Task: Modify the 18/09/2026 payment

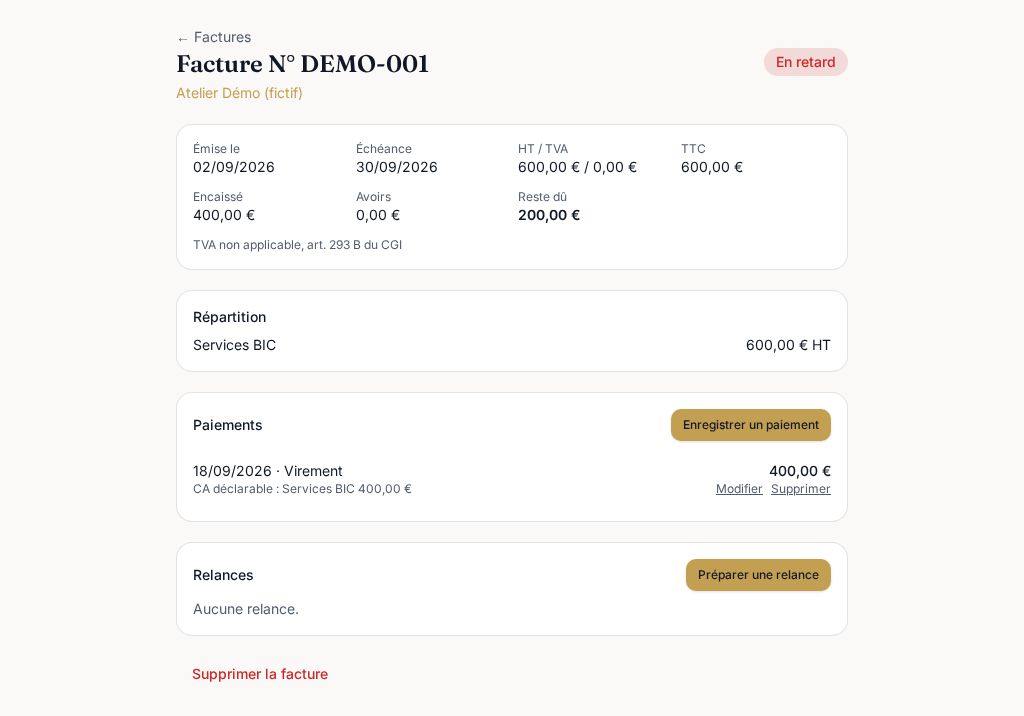Action: [739, 489]
